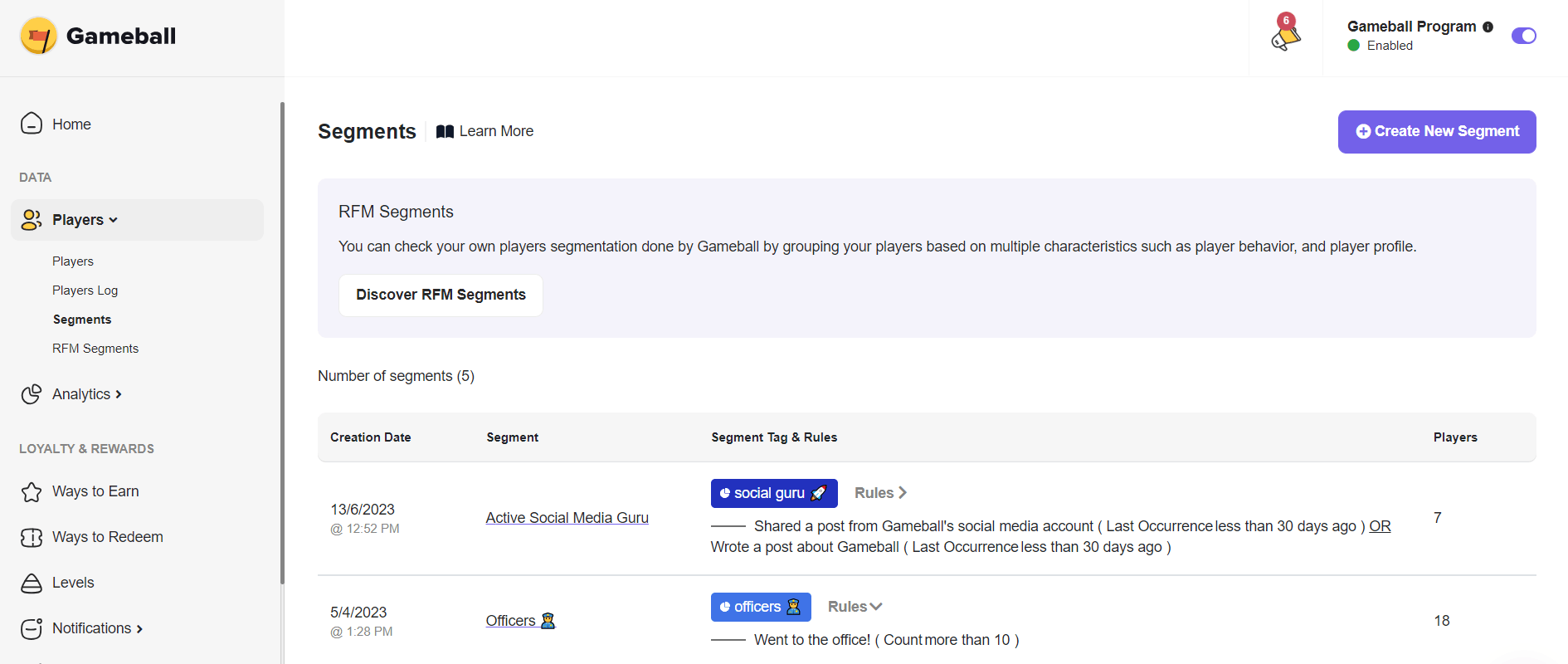
Task: Open Ways to Redeem page
Action: tap(108, 537)
